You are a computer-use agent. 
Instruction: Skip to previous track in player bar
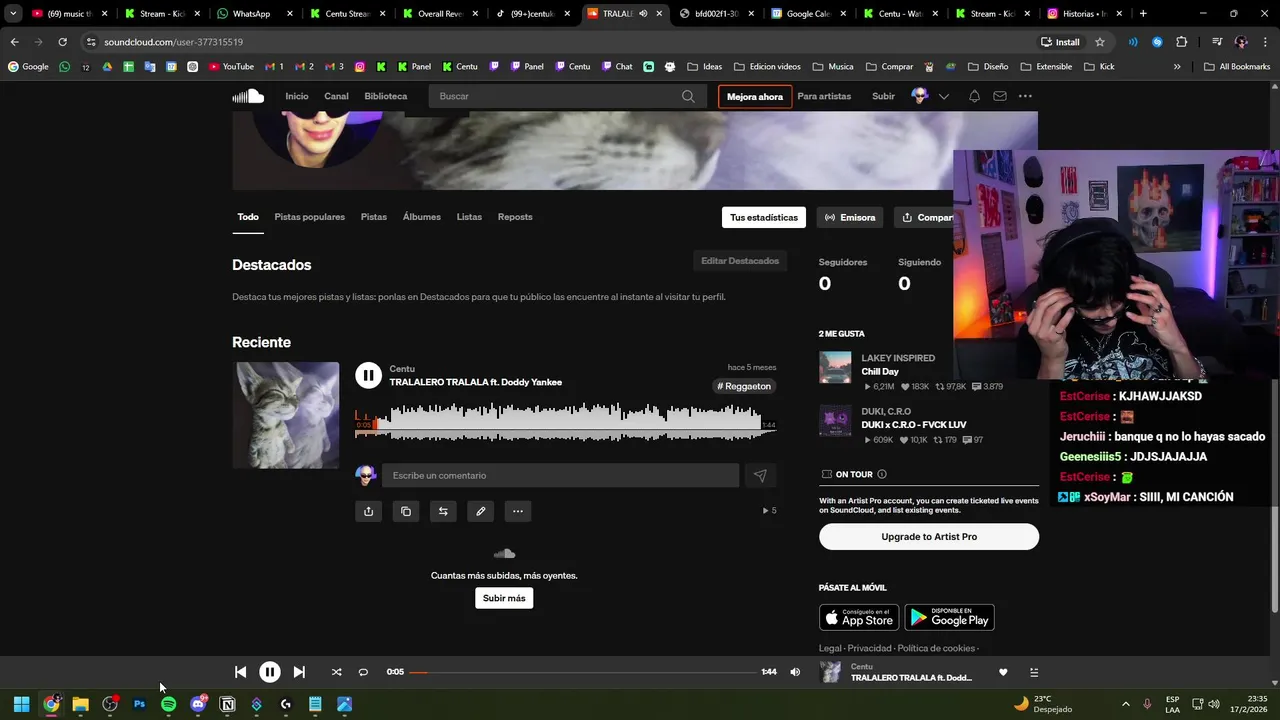[x=240, y=672]
